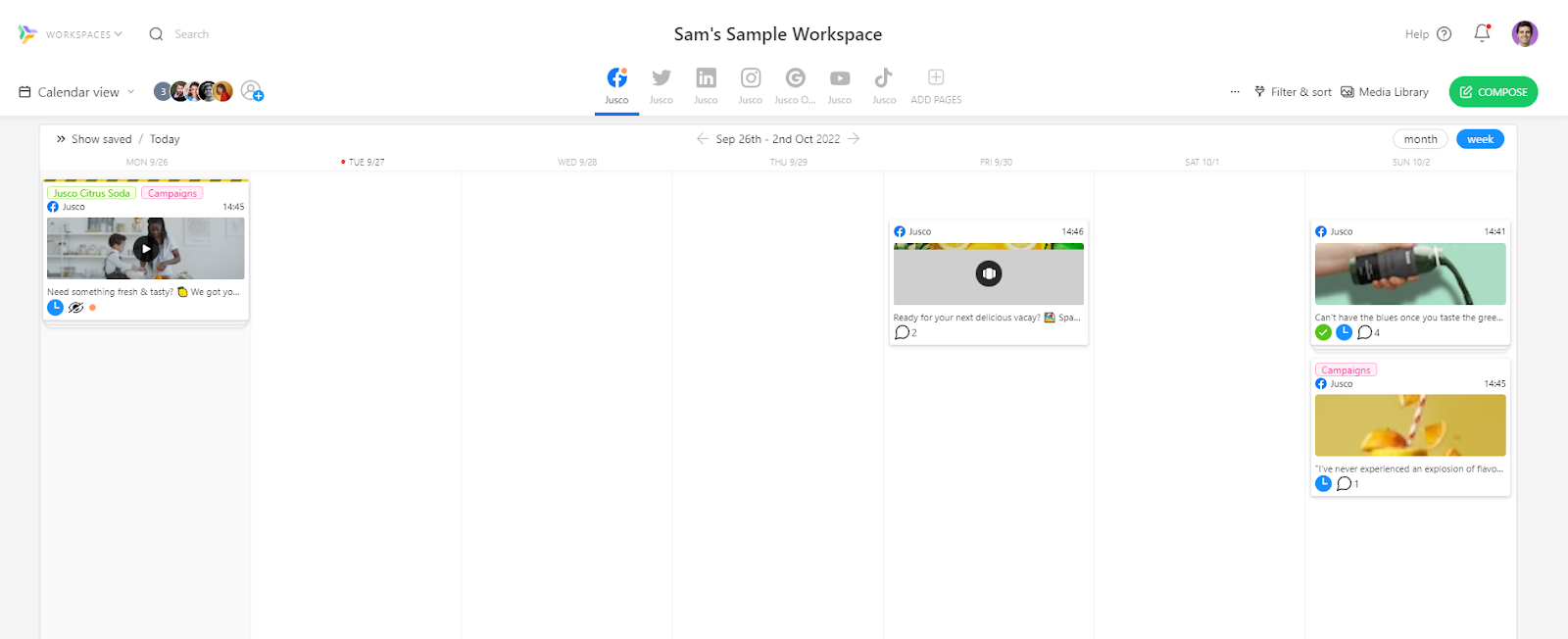
Task: Click the date range Sep 26th - 2nd Oct 2022
Action: [778, 139]
